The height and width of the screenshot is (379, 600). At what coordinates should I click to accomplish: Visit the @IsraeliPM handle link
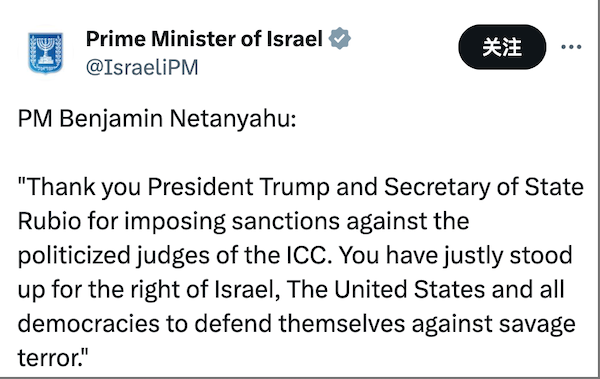pos(142,67)
